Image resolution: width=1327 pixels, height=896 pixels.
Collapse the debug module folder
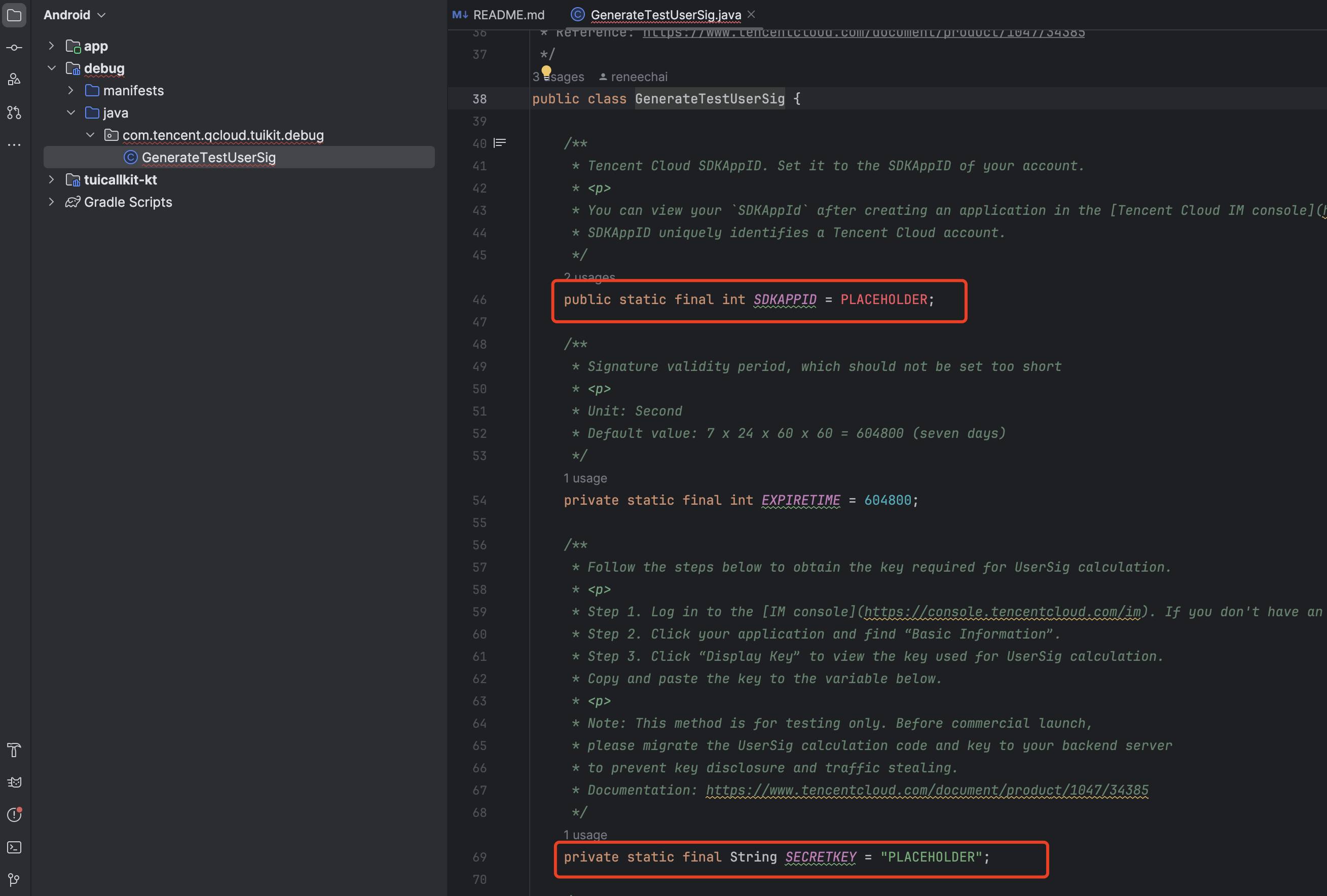[x=51, y=68]
